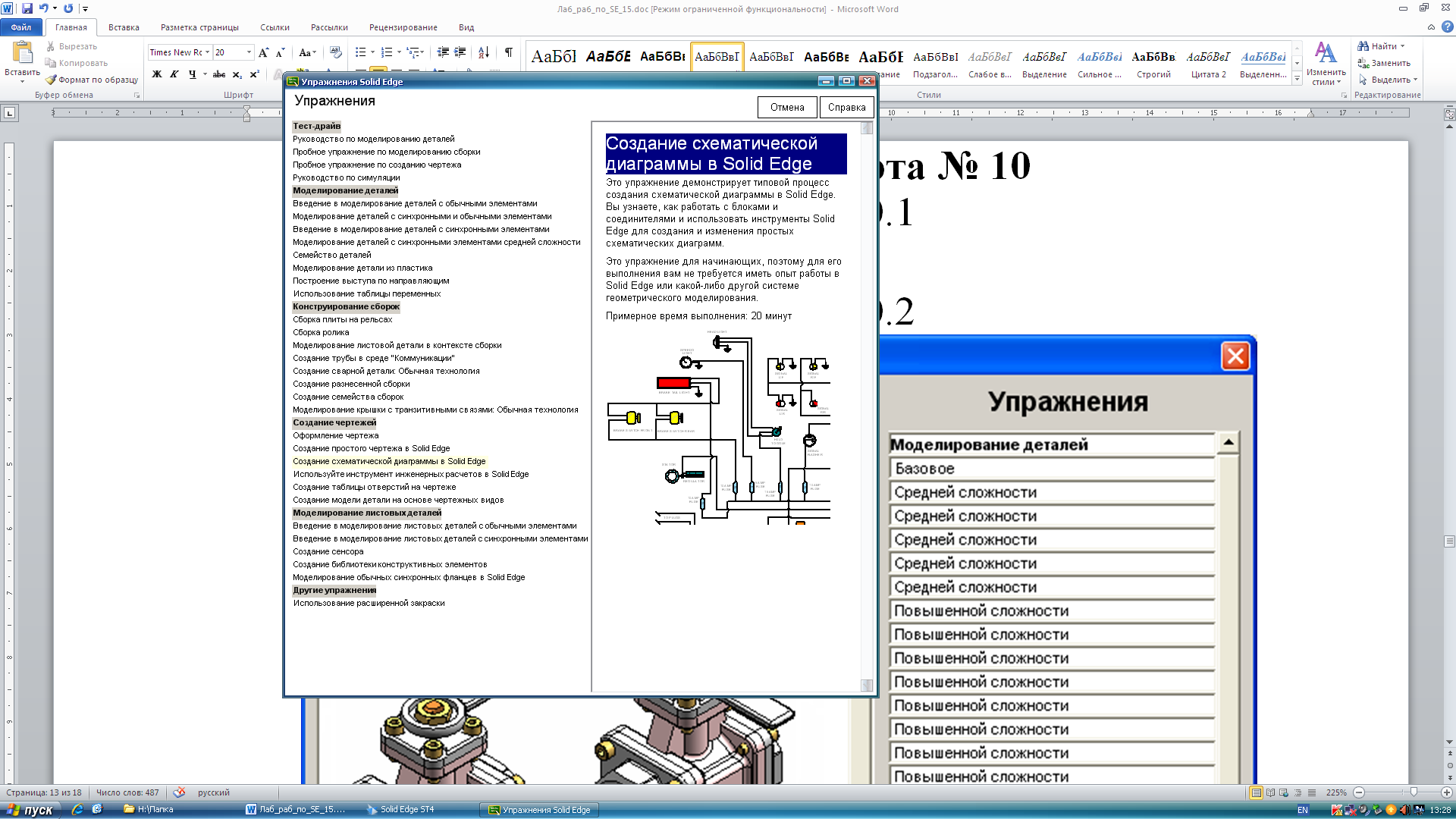Image resolution: width=1456 pixels, height=819 pixels.
Task: Toggle paragraph marks (¶) display
Action: tap(509, 52)
